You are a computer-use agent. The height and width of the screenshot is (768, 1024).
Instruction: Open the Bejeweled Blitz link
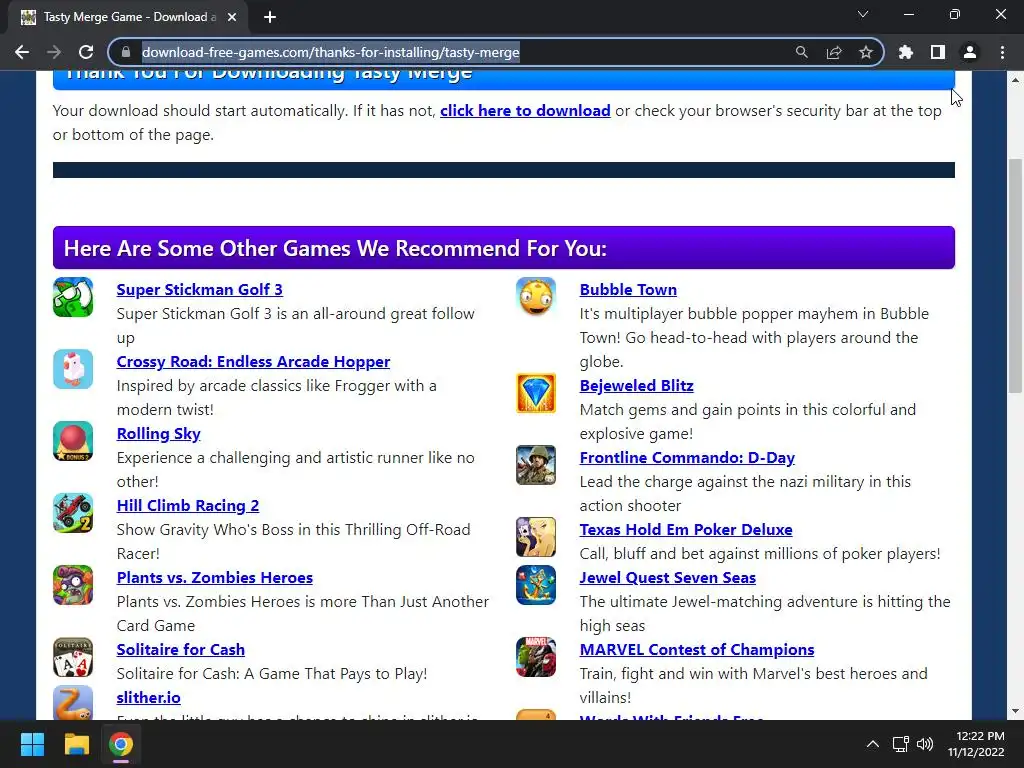pyautogui.click(x=636, y=385)
